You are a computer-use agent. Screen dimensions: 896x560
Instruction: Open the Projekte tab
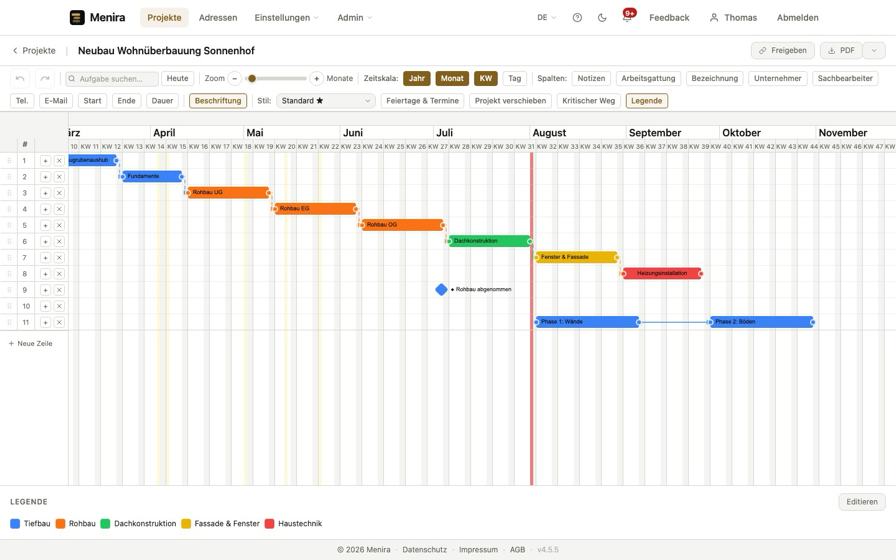coord(164,18)
